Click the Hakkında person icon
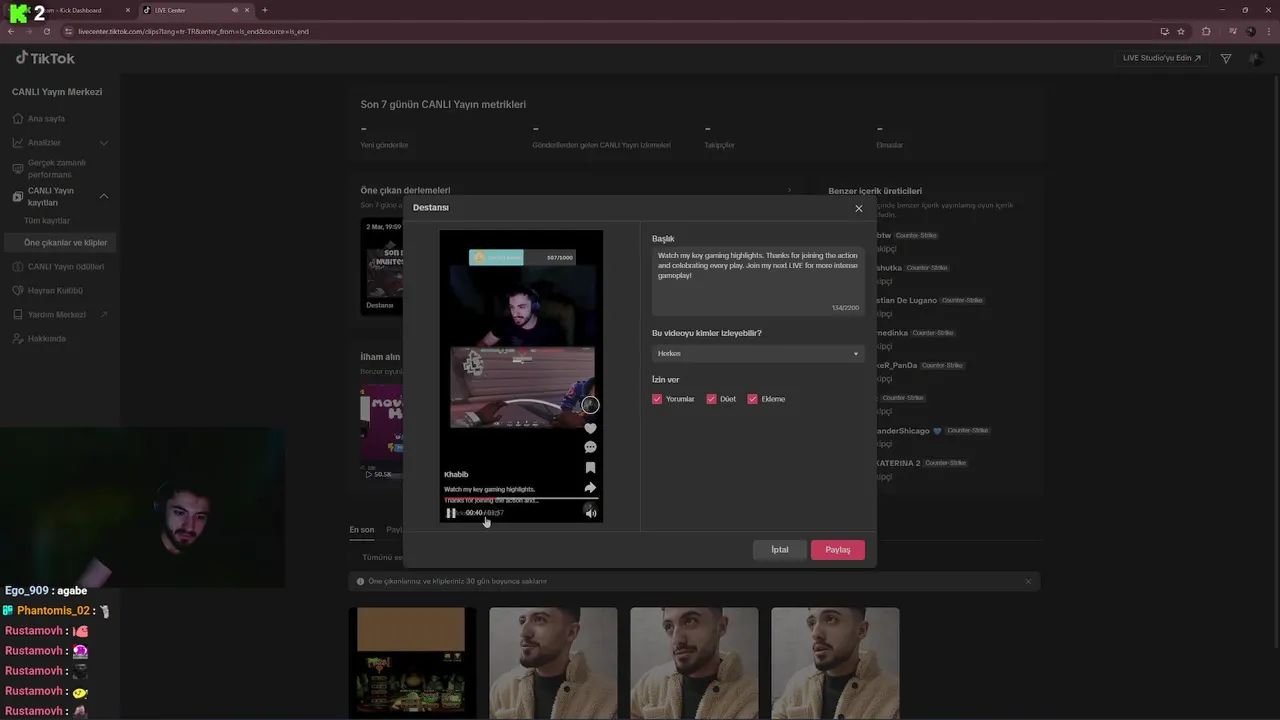The image size is (1280, 720). [18, 339]
